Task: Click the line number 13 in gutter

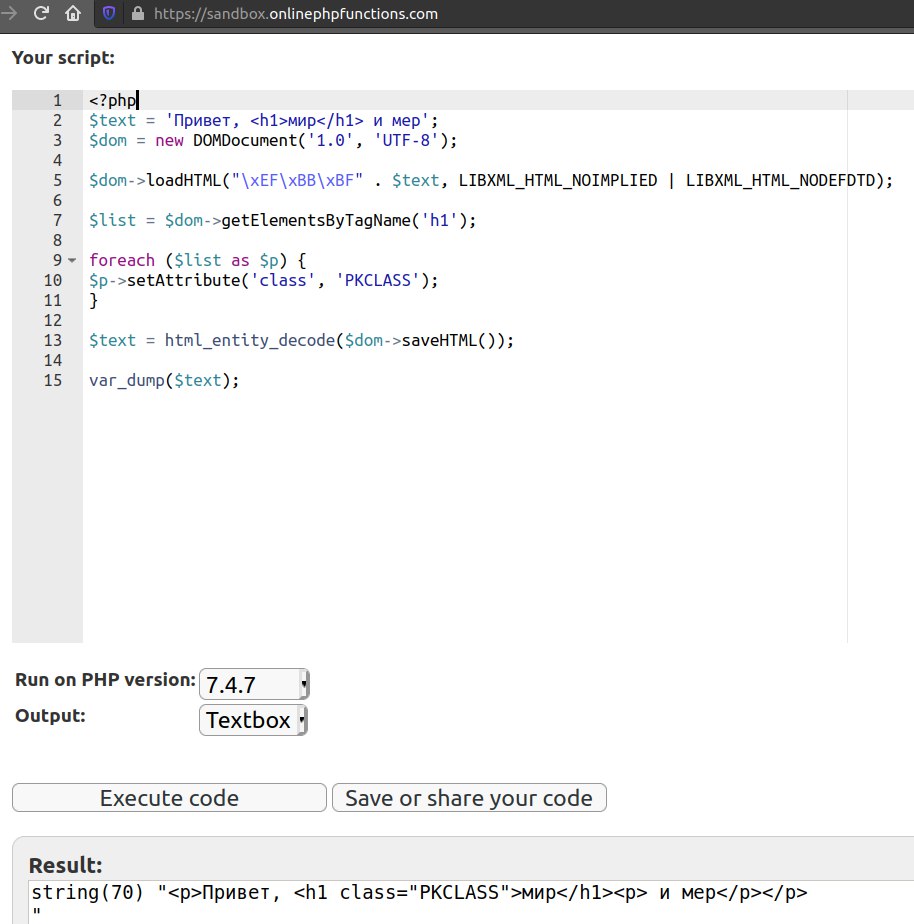Action: [53, 340]
